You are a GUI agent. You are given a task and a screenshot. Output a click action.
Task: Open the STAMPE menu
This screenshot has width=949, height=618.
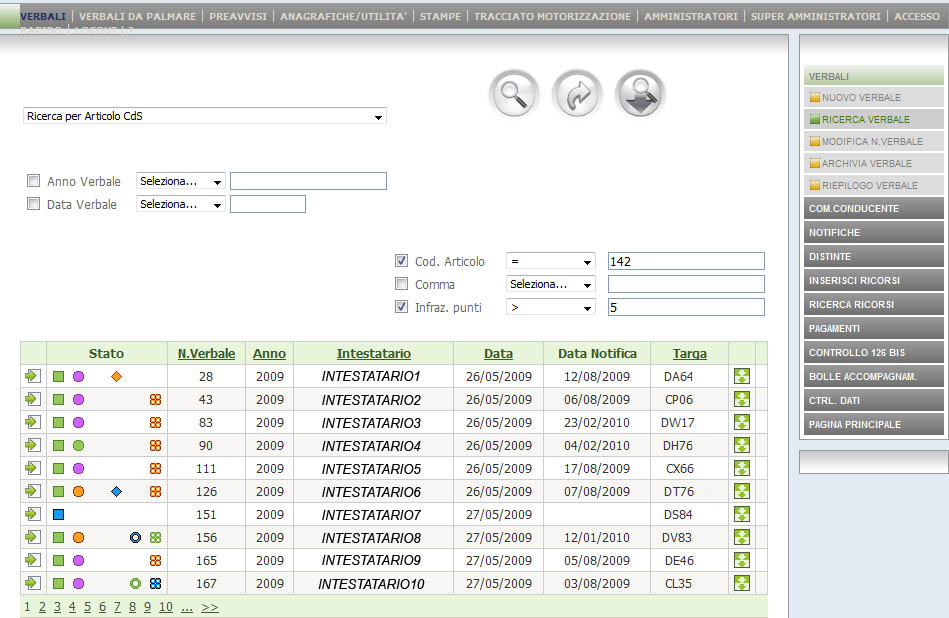pos(440,16)
